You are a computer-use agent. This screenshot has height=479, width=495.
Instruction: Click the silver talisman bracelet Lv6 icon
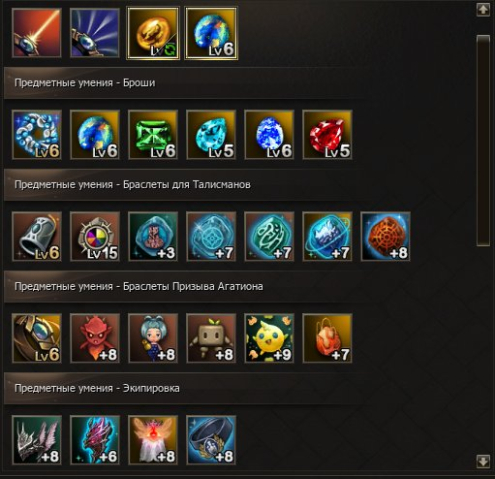[x=37, y=236]
